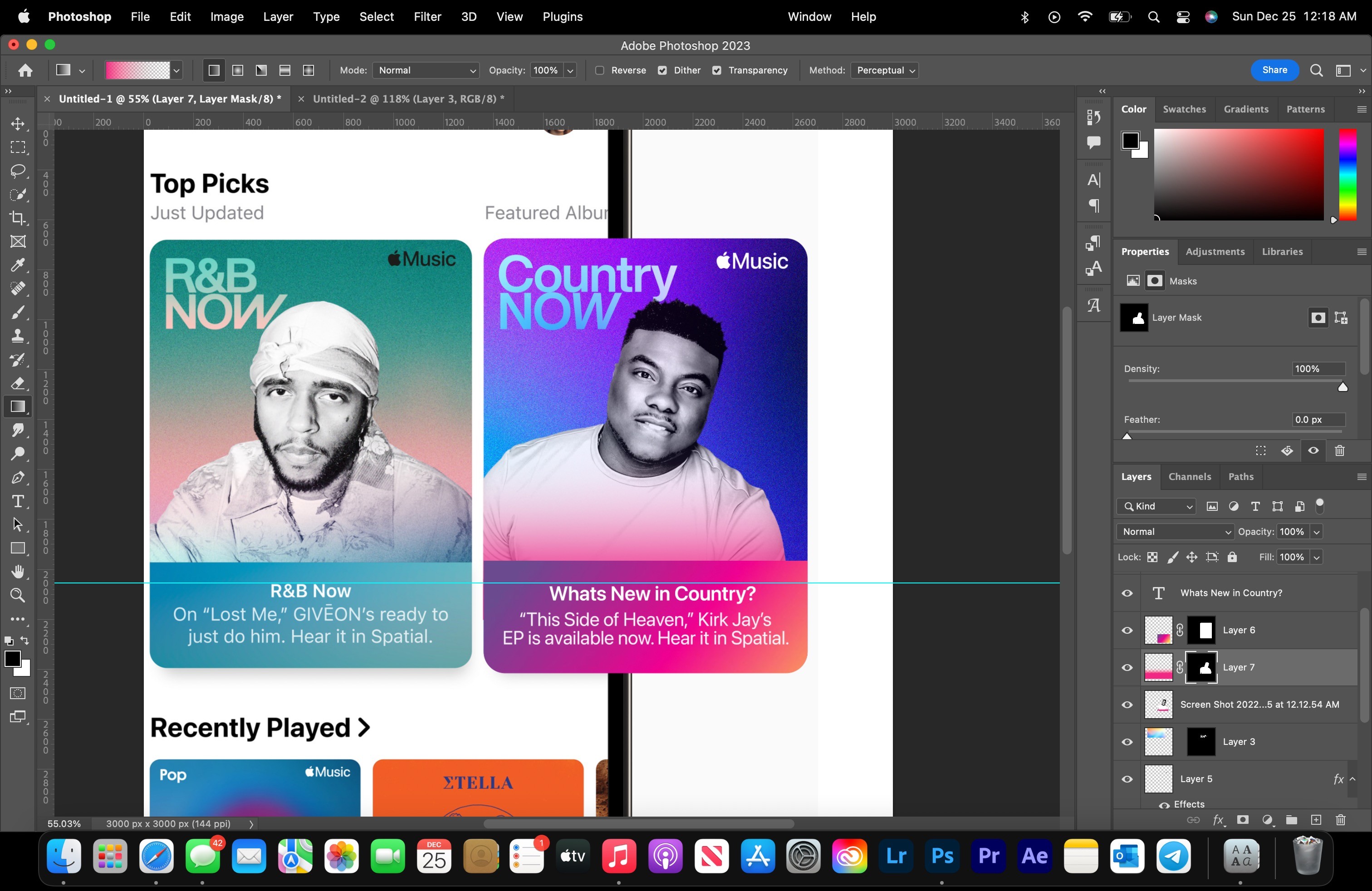Choose radial gradient style icon
Image resolution: width=1372 pixels, height=891 pixels.
coord(237,70)
